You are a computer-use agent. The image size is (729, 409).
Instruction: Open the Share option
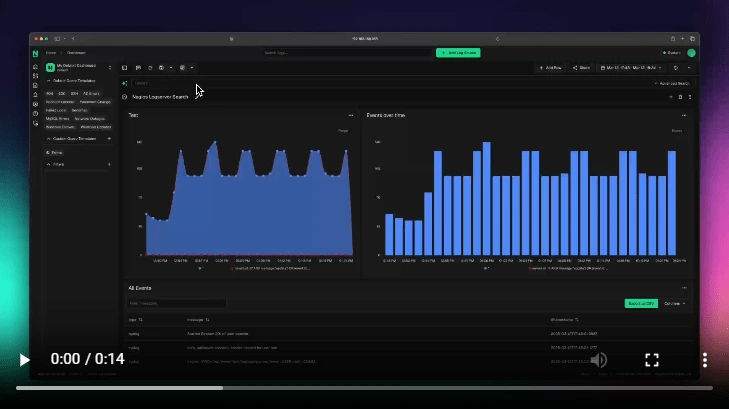click(581, 68)
